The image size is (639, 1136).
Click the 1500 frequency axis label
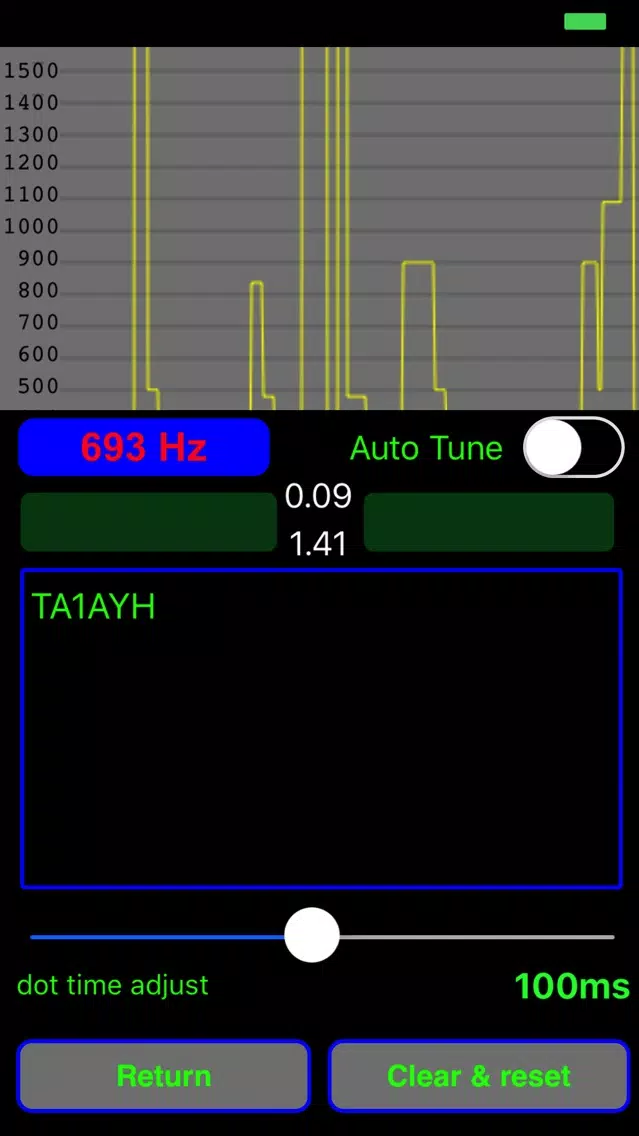click(x=31, y=71)
